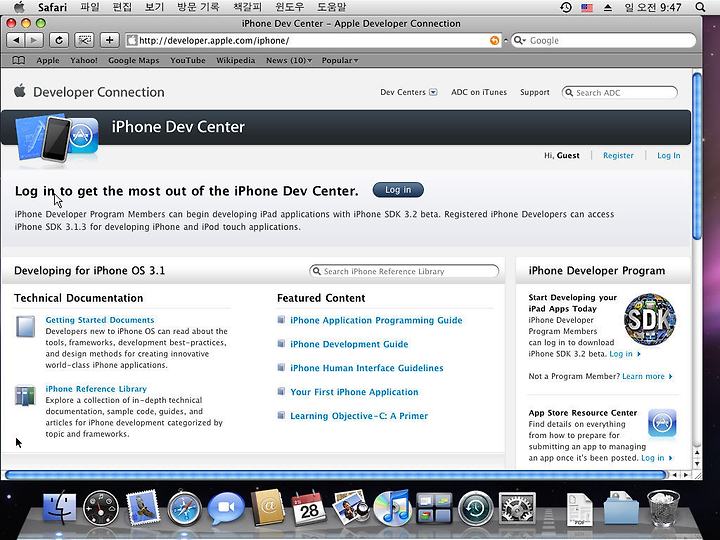Click the Safari compass icon in Dock
Screen dimensions: 720x540
pyautogui.click(x=184, y=509)
